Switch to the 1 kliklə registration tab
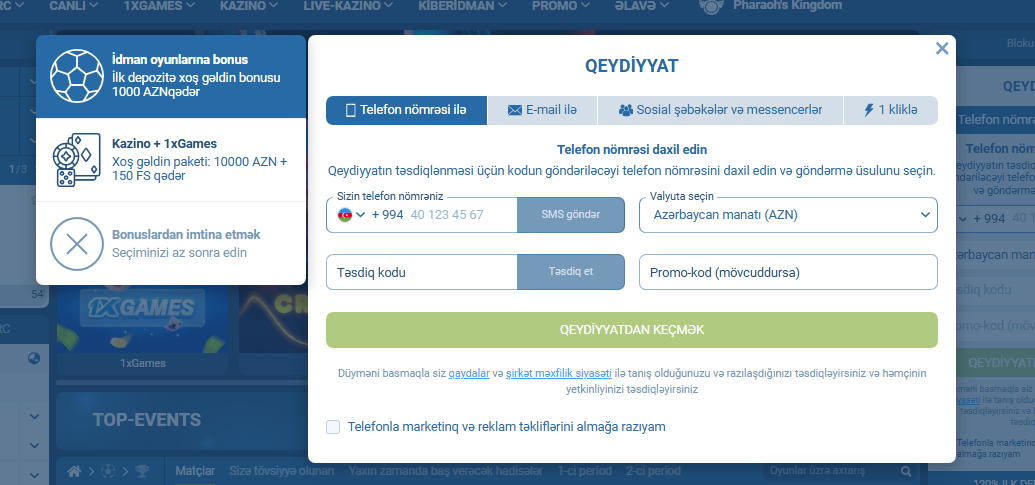Image resolution: width=1035 pixels, height=485 pixels. click(890, 110)
